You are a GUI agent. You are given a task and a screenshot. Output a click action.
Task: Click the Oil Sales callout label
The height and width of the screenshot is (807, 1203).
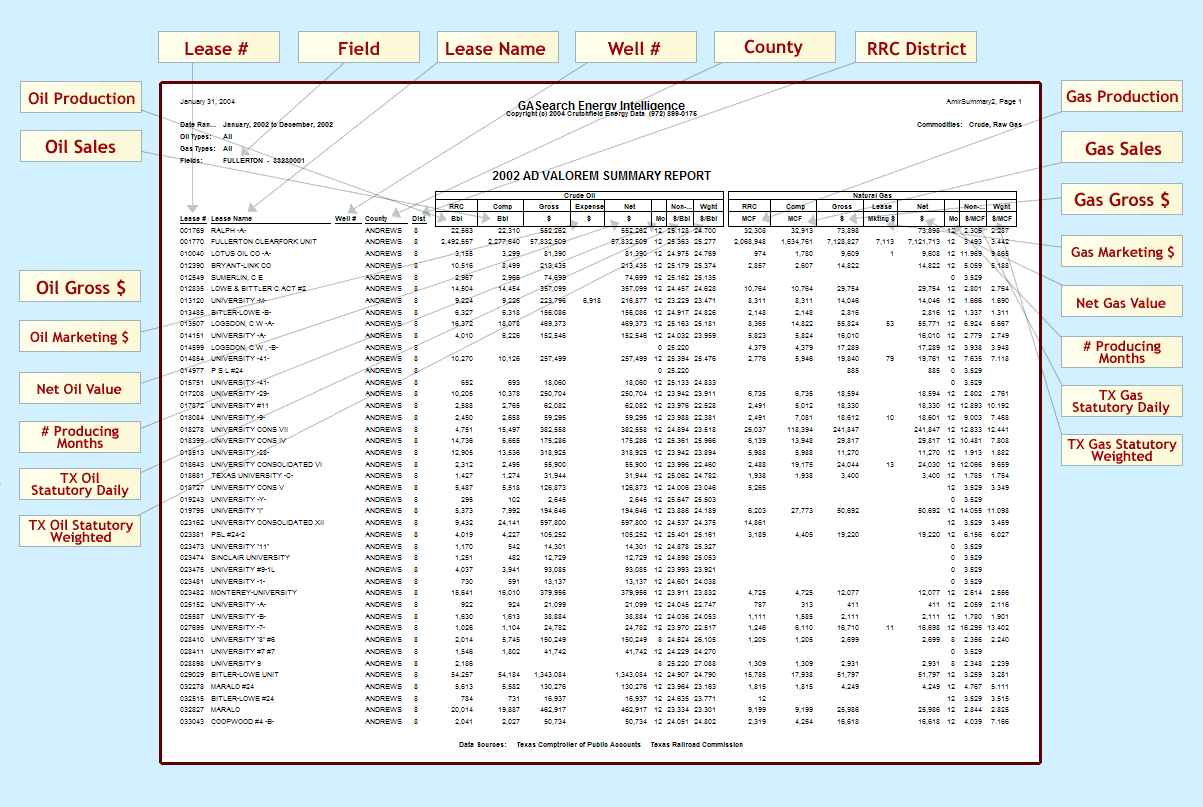[x=81, y=146]
